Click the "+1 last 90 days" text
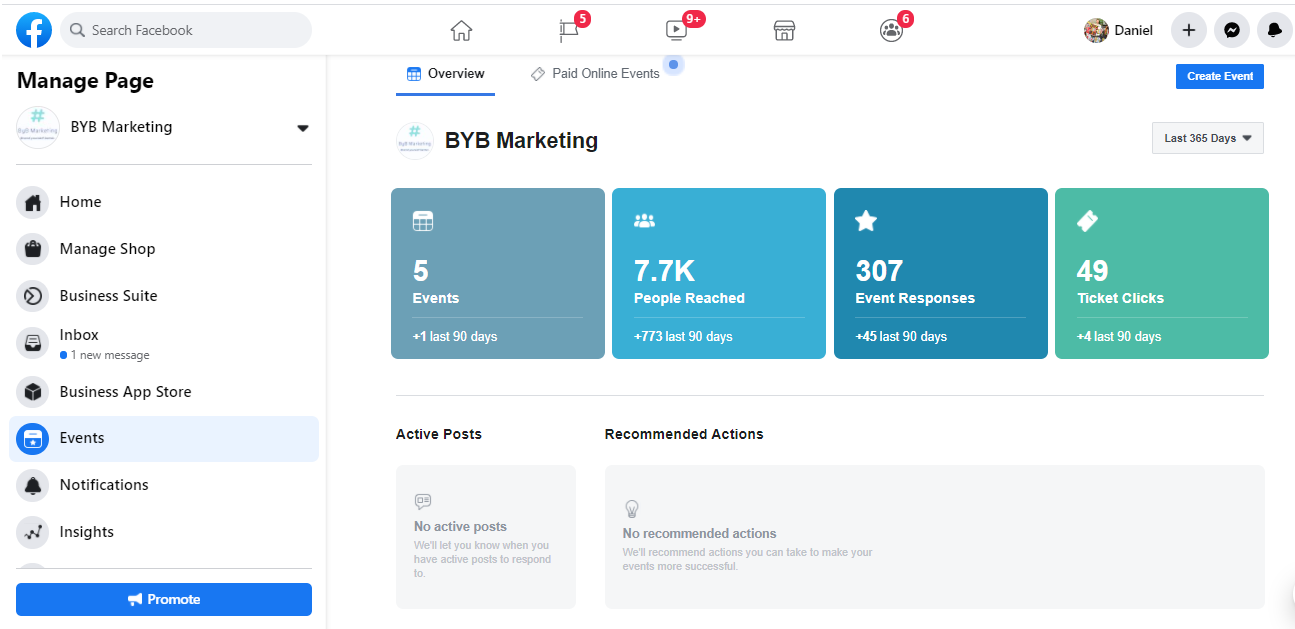This screenshot has width=1295, height=629. 455,337
